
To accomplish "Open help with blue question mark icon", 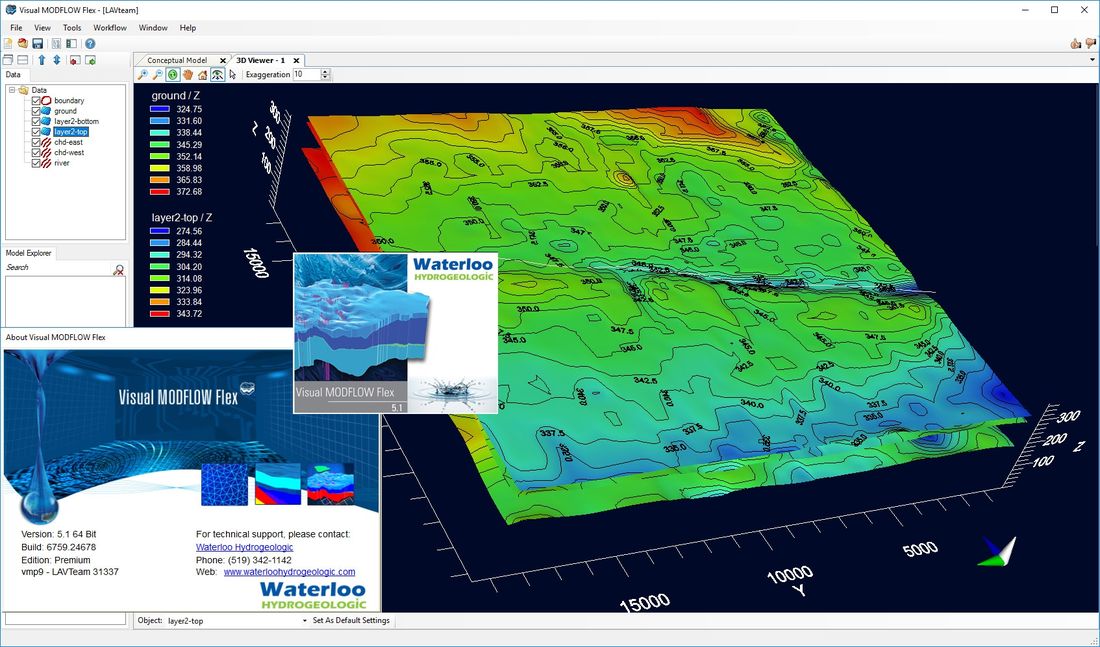I will (x=90, y=44).
